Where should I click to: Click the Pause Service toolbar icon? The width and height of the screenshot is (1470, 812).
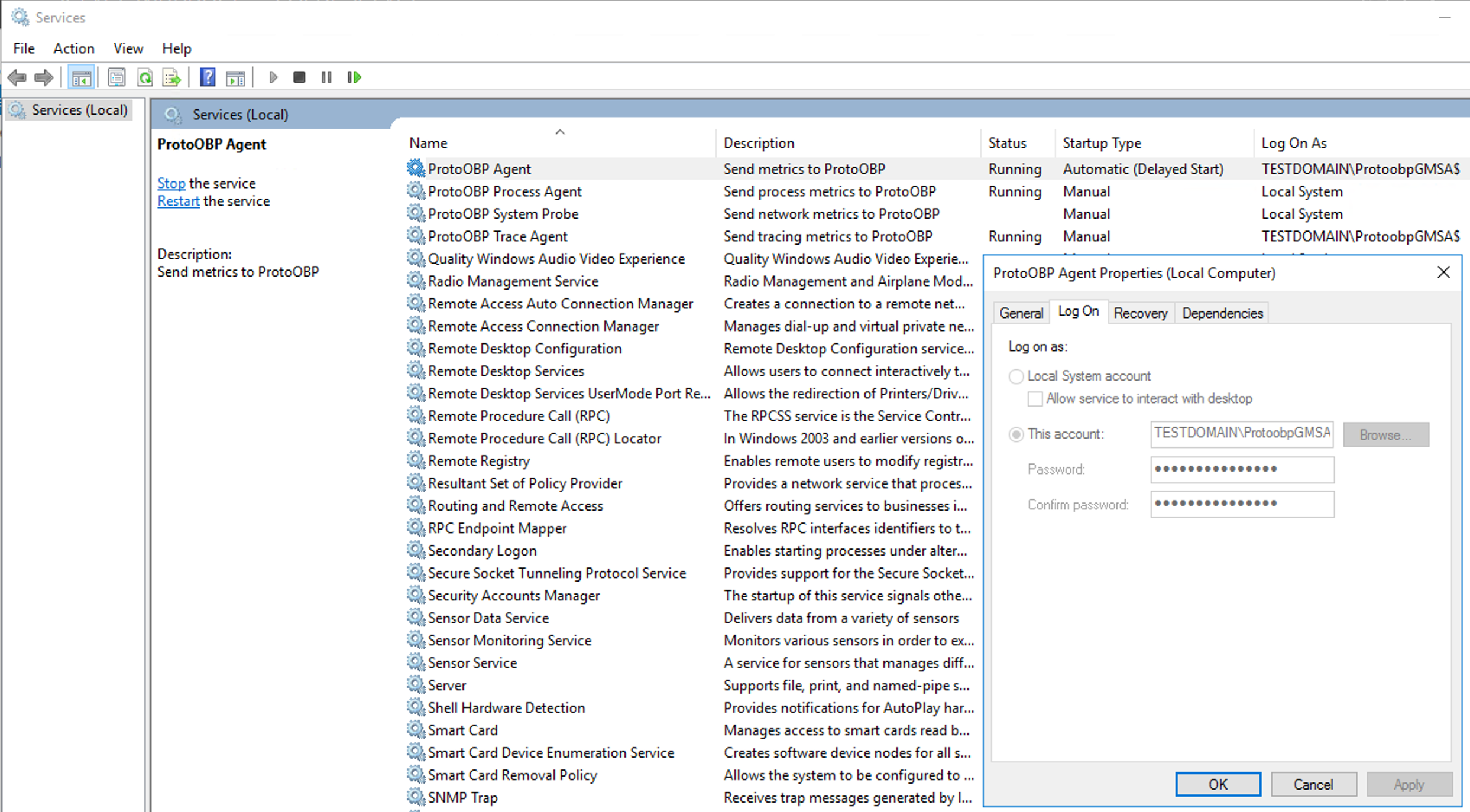pyautogui.click(x=326, y=77)
